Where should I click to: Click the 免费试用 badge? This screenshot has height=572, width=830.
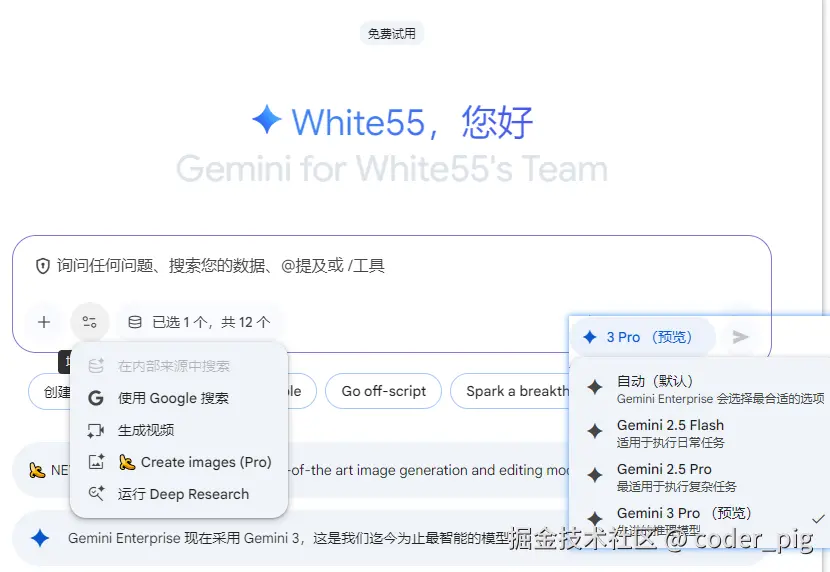[392, 34]
